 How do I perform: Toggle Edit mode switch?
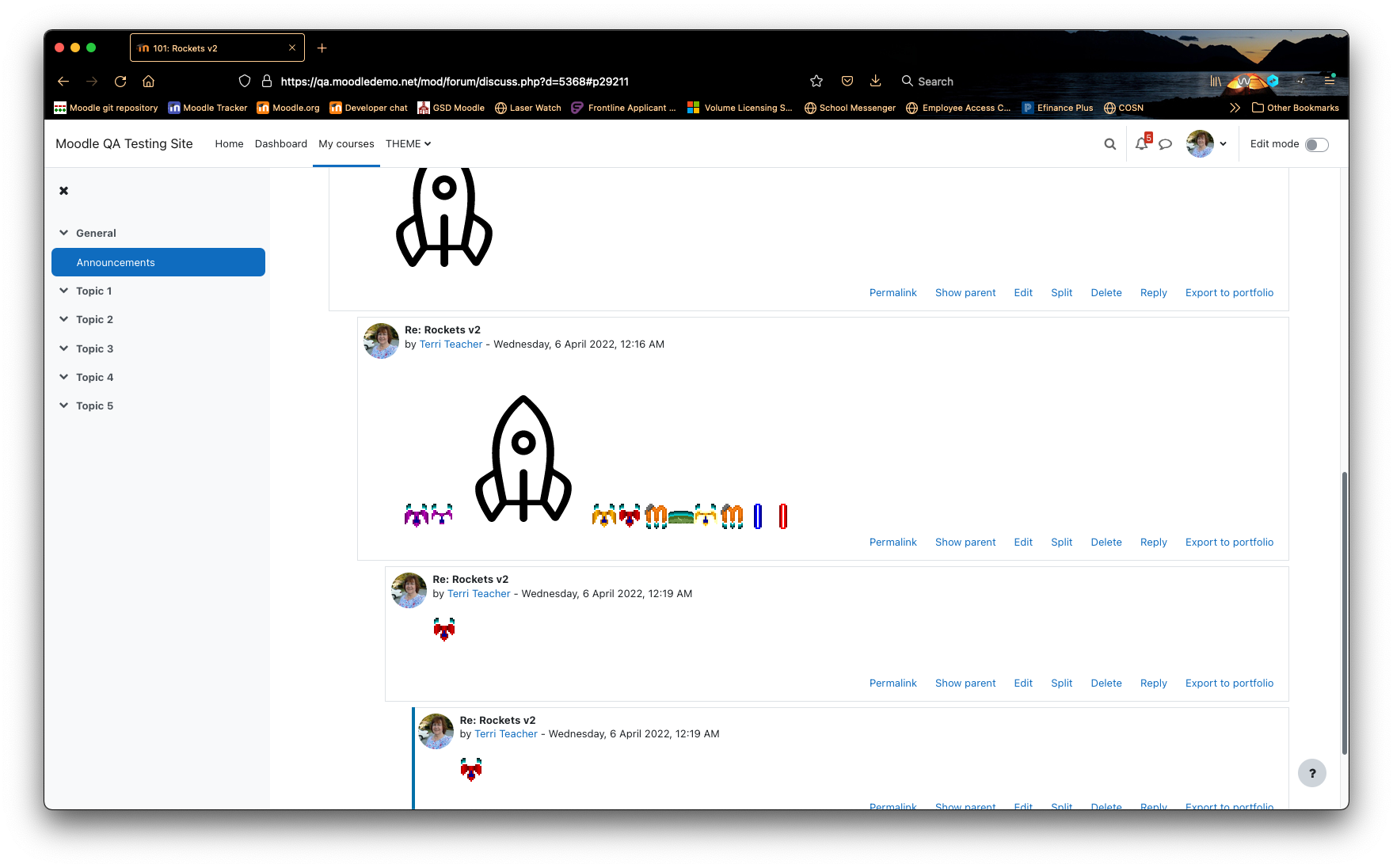(x=1316, y=144)
